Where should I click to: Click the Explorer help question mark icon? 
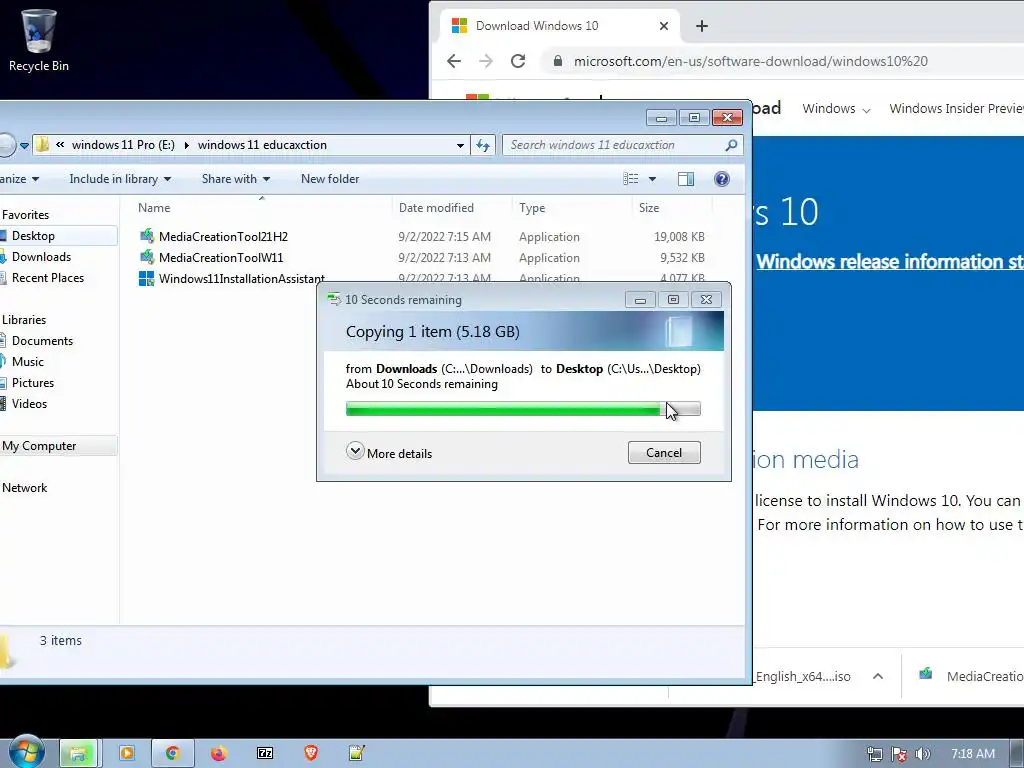722,179
